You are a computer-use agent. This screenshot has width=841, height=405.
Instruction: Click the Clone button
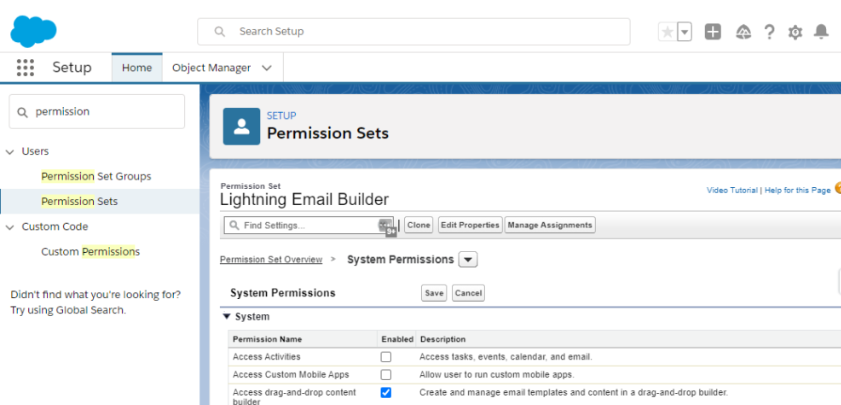coord(418,225)
